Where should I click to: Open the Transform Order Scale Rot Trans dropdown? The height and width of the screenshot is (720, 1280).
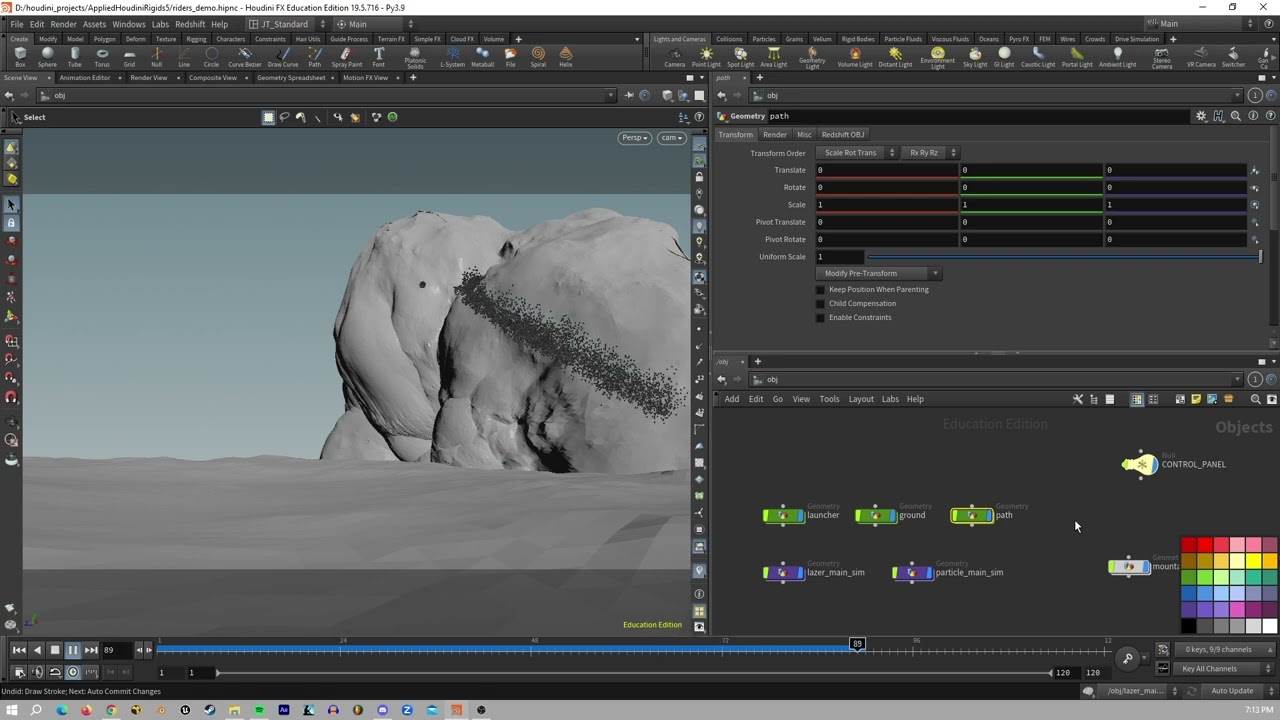click(856, 153)
